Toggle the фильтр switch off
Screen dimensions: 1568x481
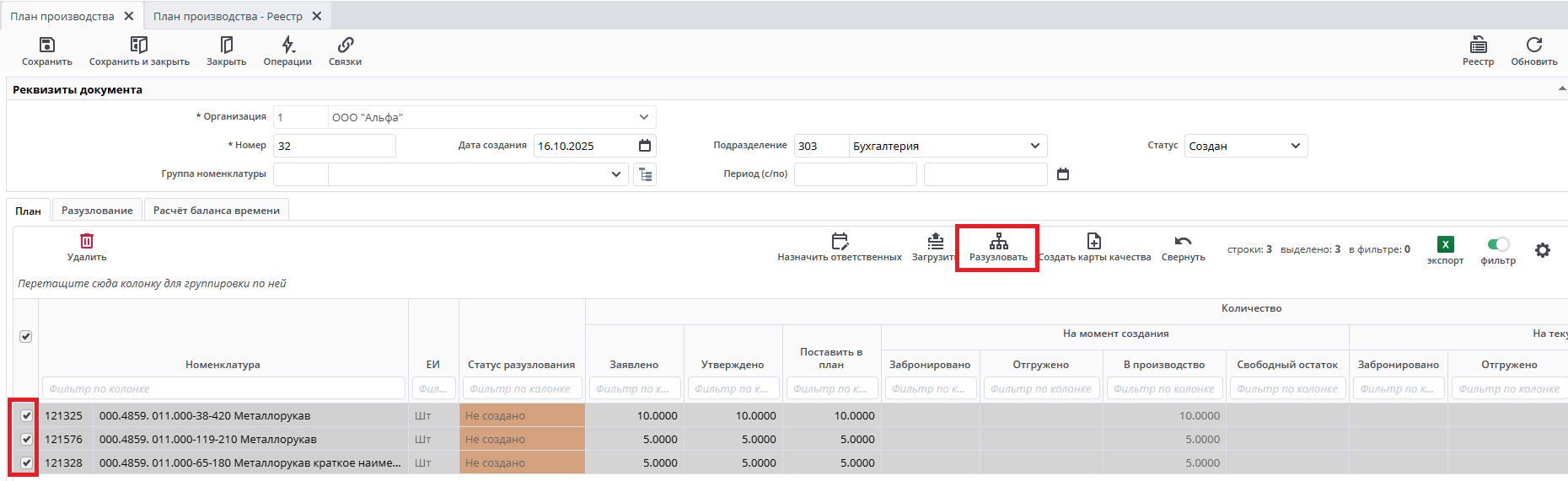[x=1497, y=244]
